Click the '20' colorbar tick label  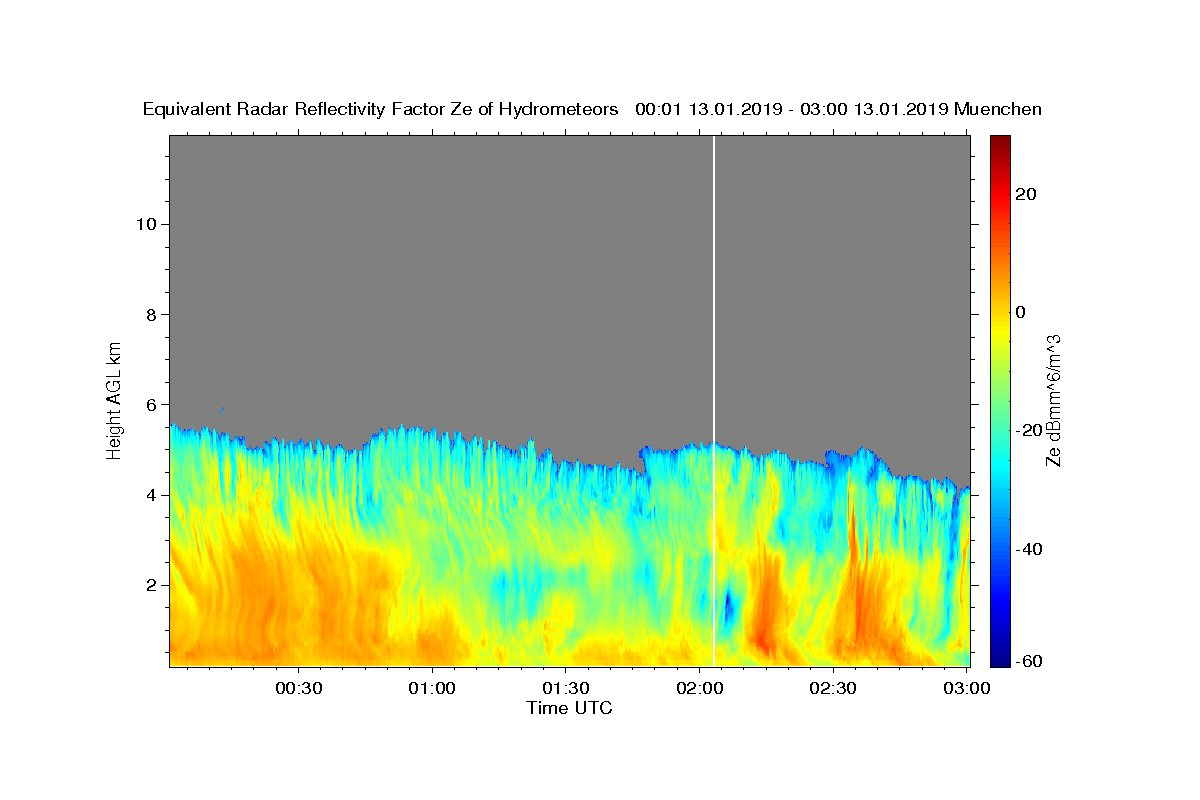pos(1026,194)
